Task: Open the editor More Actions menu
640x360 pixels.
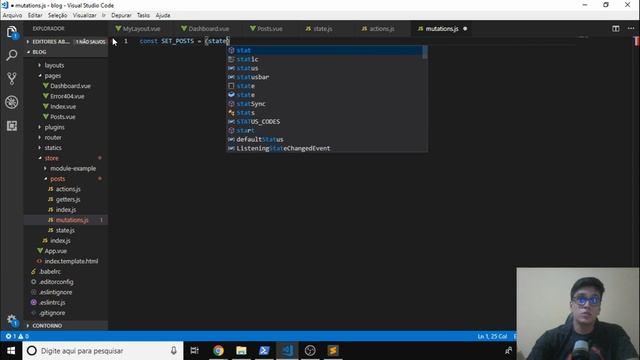Action: [x=631, y=29]
